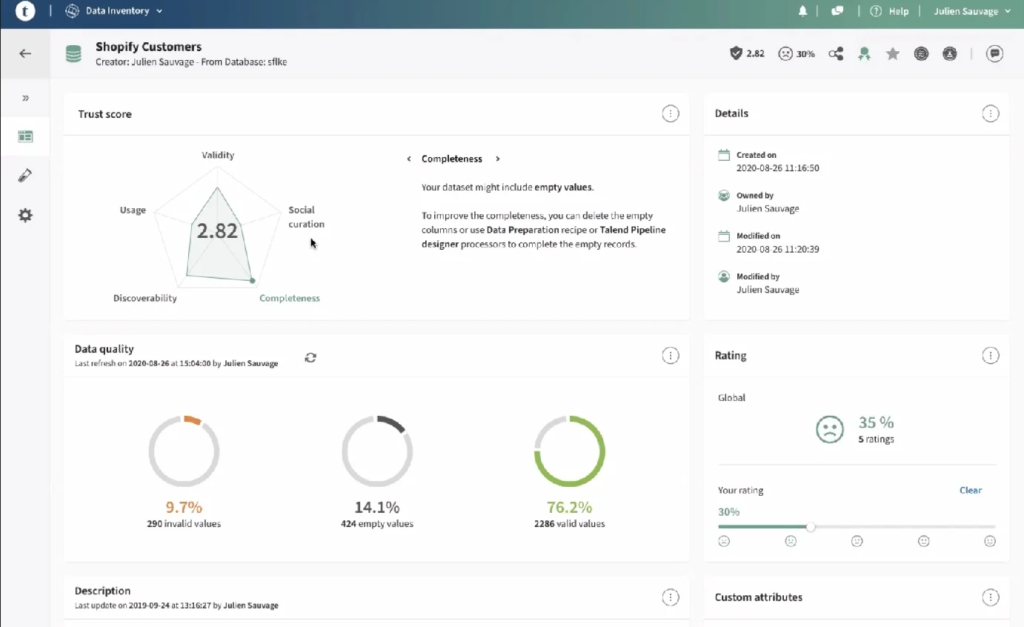Open the chat messages icon in top bar
The height and width of the screenshot is (627, 1024).
coord(837,11)
